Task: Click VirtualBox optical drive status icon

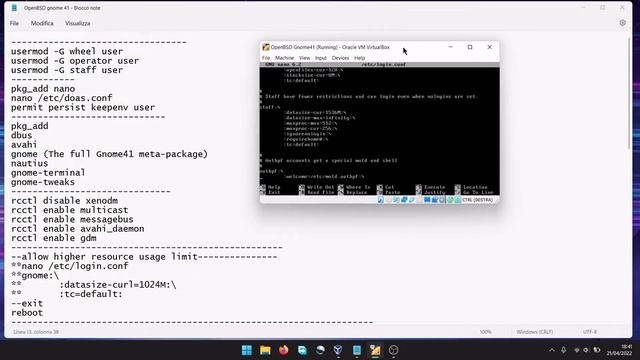Action: pyautogui.click(x=389, y=200)
